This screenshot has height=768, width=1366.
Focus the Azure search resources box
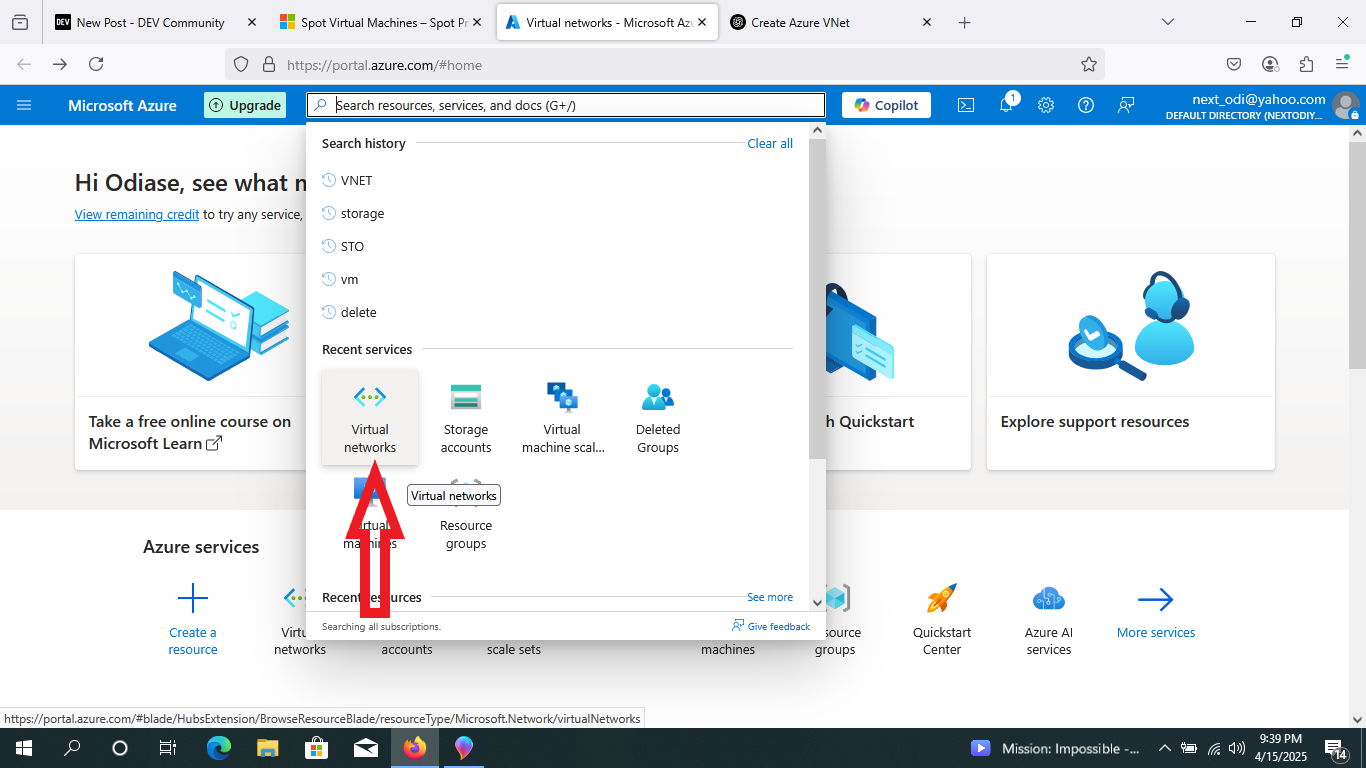point(566,105)
